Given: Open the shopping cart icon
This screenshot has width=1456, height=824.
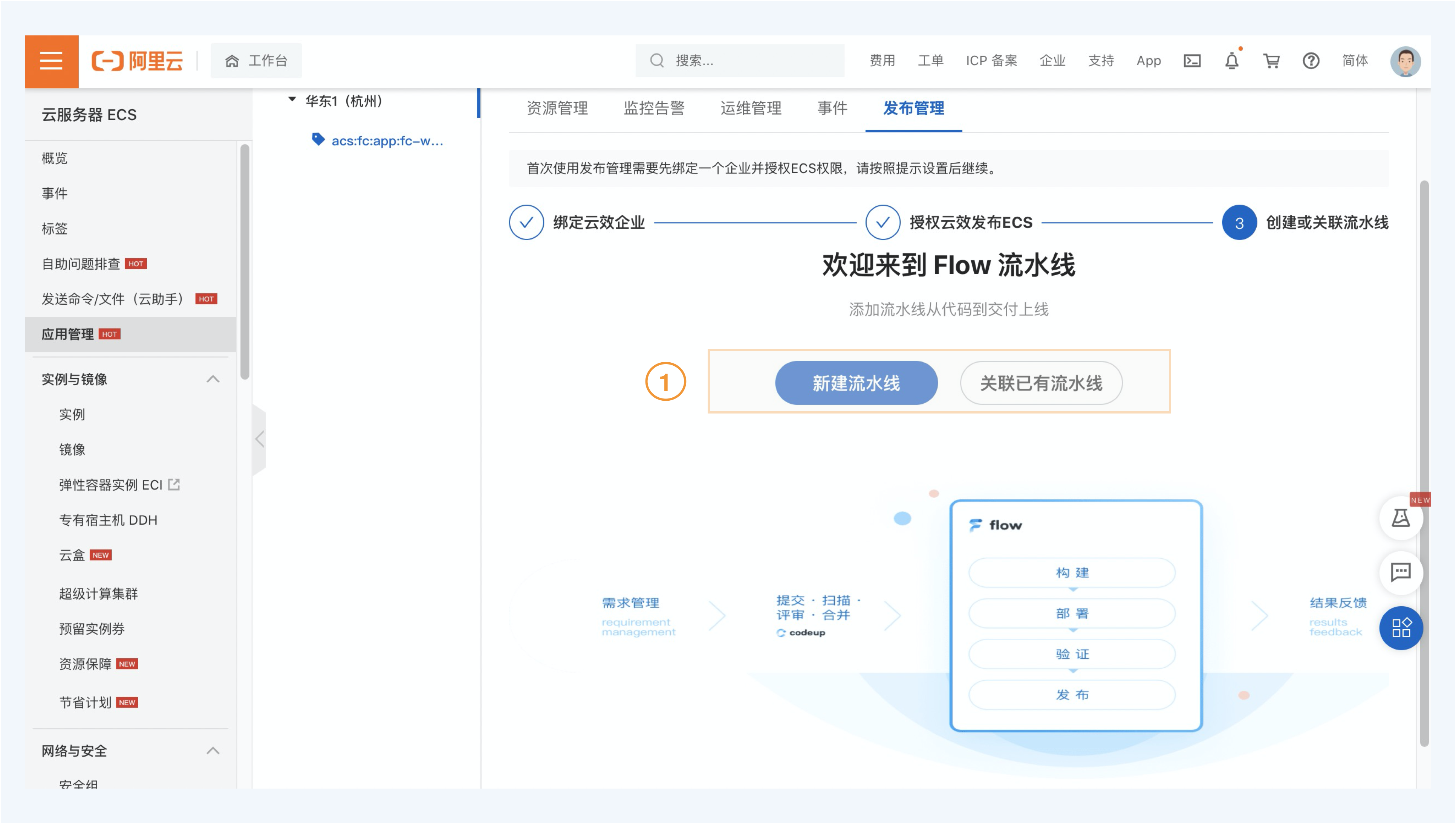Looking at the screenshot, I should (1271, 61).
